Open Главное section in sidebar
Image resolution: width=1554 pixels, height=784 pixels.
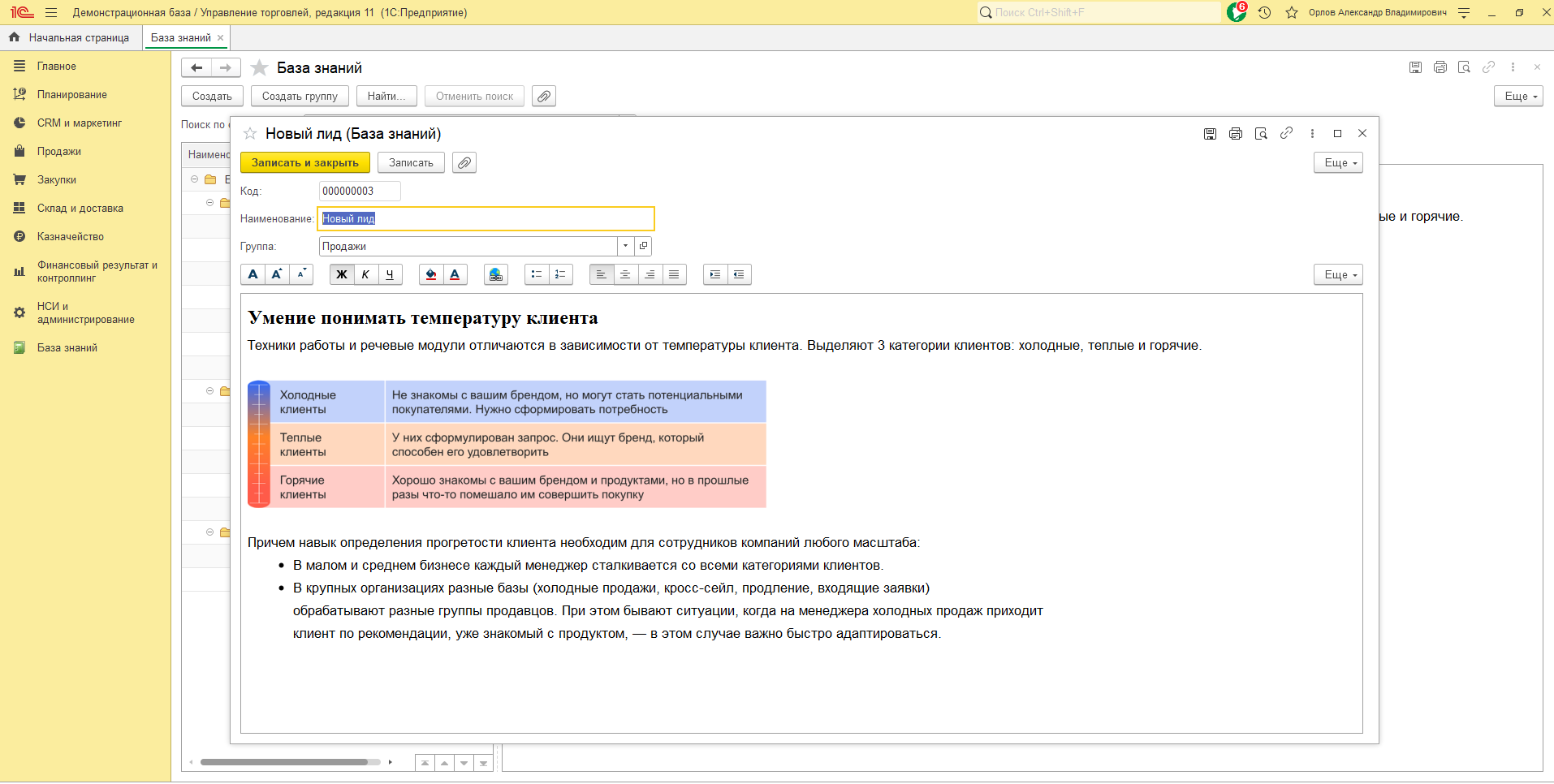pyautogui.click(x=57, y=66)
